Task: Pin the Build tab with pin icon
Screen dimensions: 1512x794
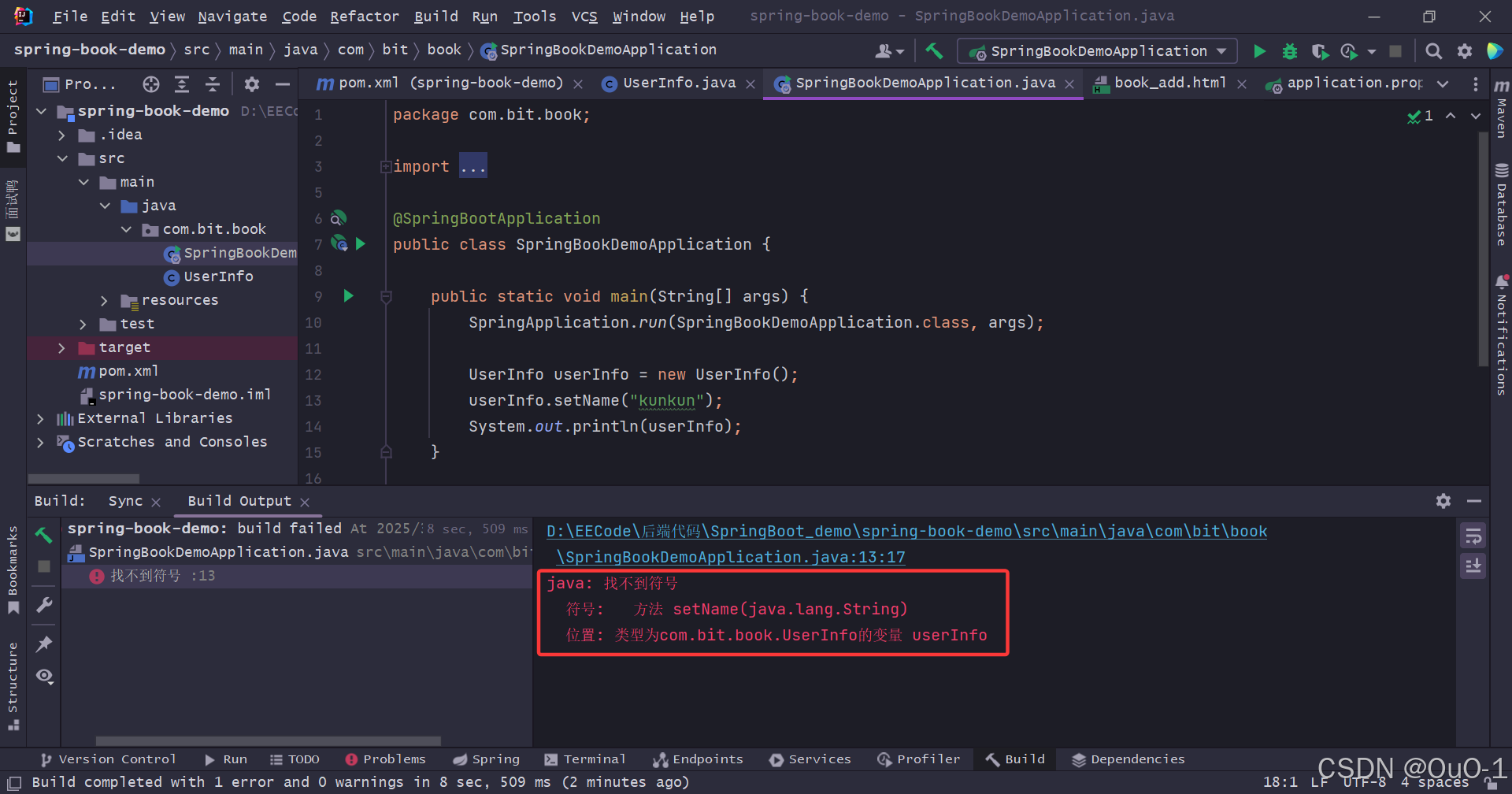Action: (x=44, y=644)
